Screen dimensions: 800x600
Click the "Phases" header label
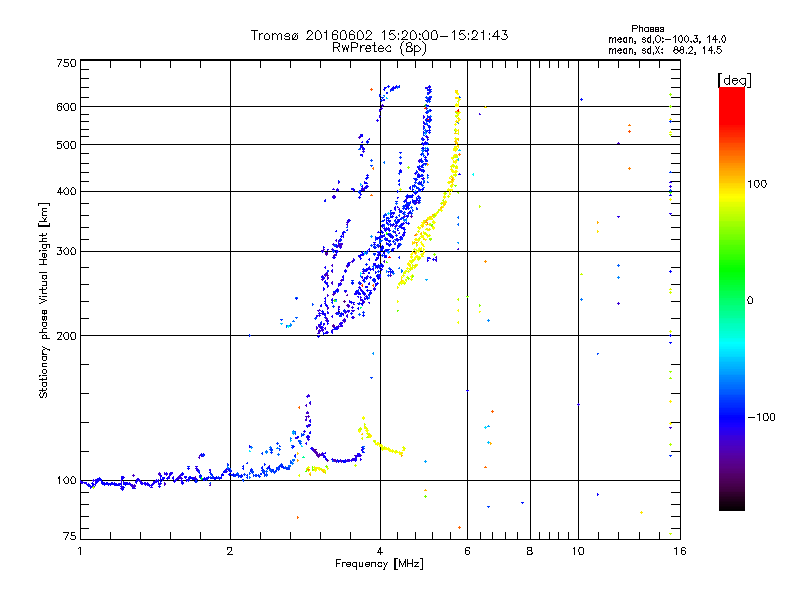[x=647, y=29]
